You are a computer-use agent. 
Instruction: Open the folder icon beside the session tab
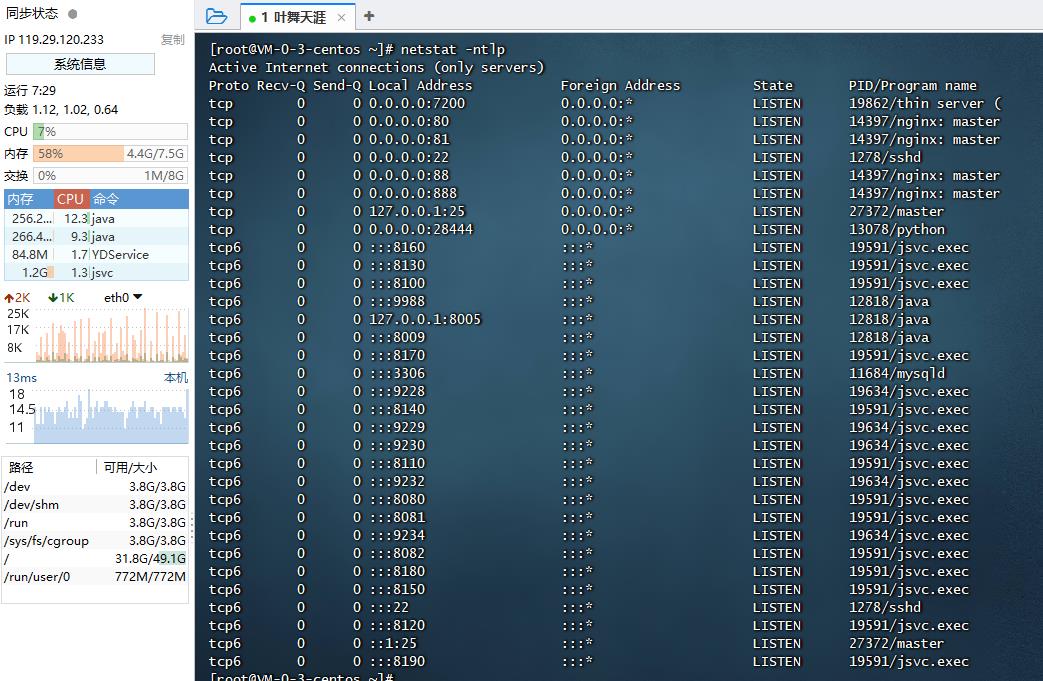tap(216, 16)
